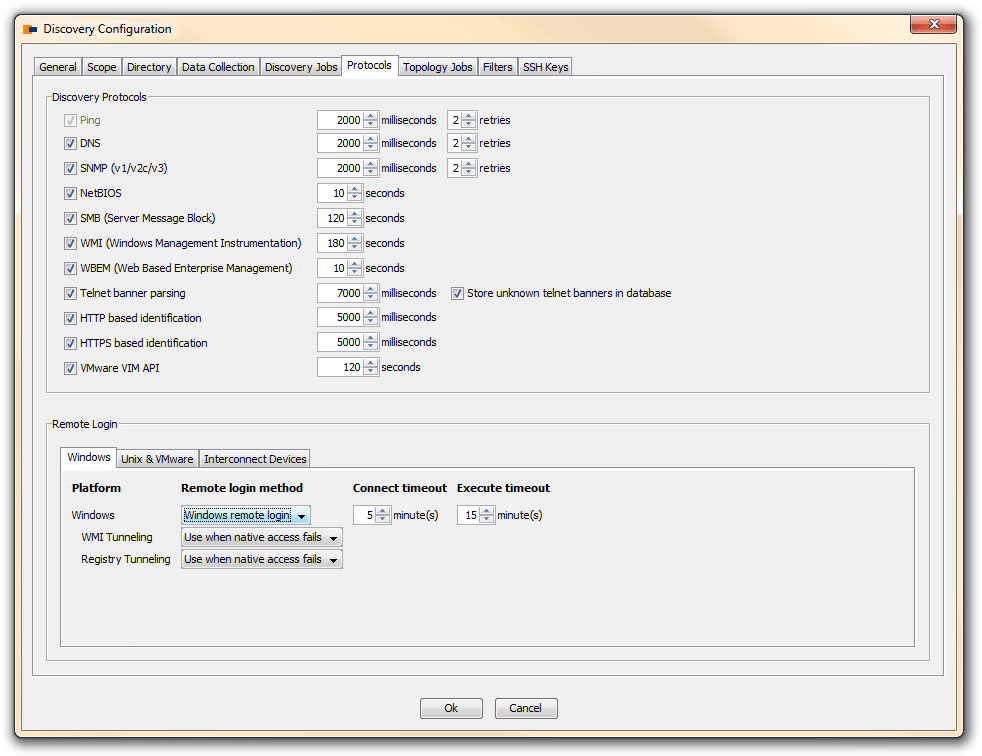Uncheck SNMP (v1/v2c/v3) protocol

pos(70,168)
